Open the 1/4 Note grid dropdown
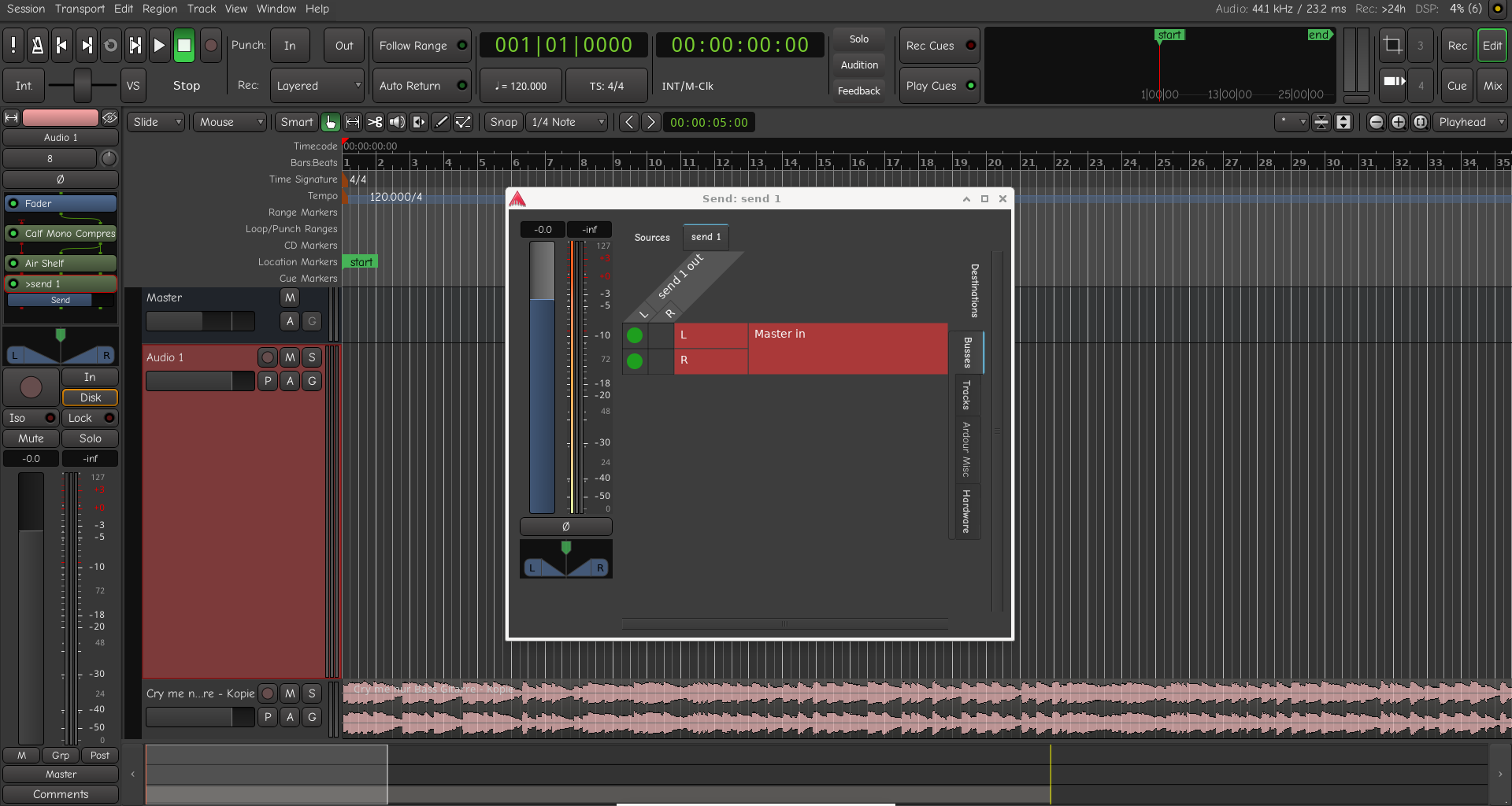Viewport: 1512px width, 806px height. click(x=567, y=122)
